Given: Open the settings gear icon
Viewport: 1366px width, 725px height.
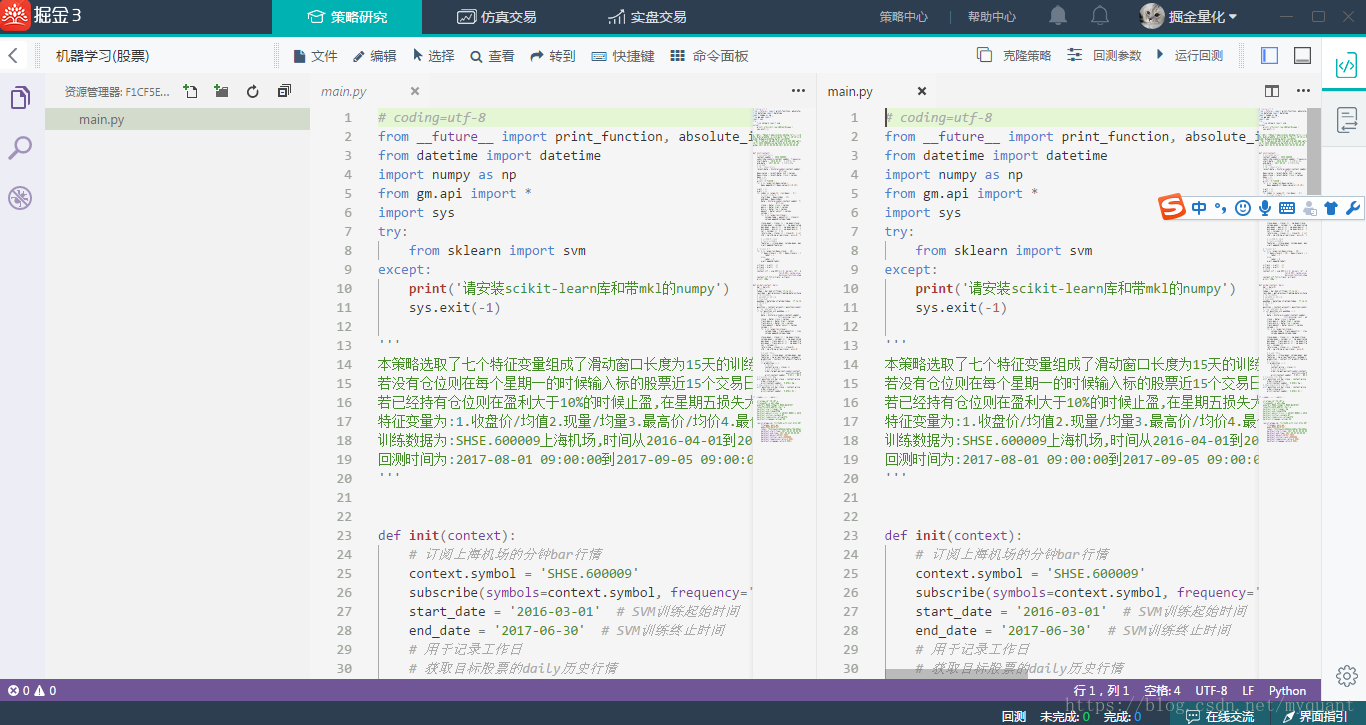Looking at the screenshot, I should click(x=1346, y=675).
